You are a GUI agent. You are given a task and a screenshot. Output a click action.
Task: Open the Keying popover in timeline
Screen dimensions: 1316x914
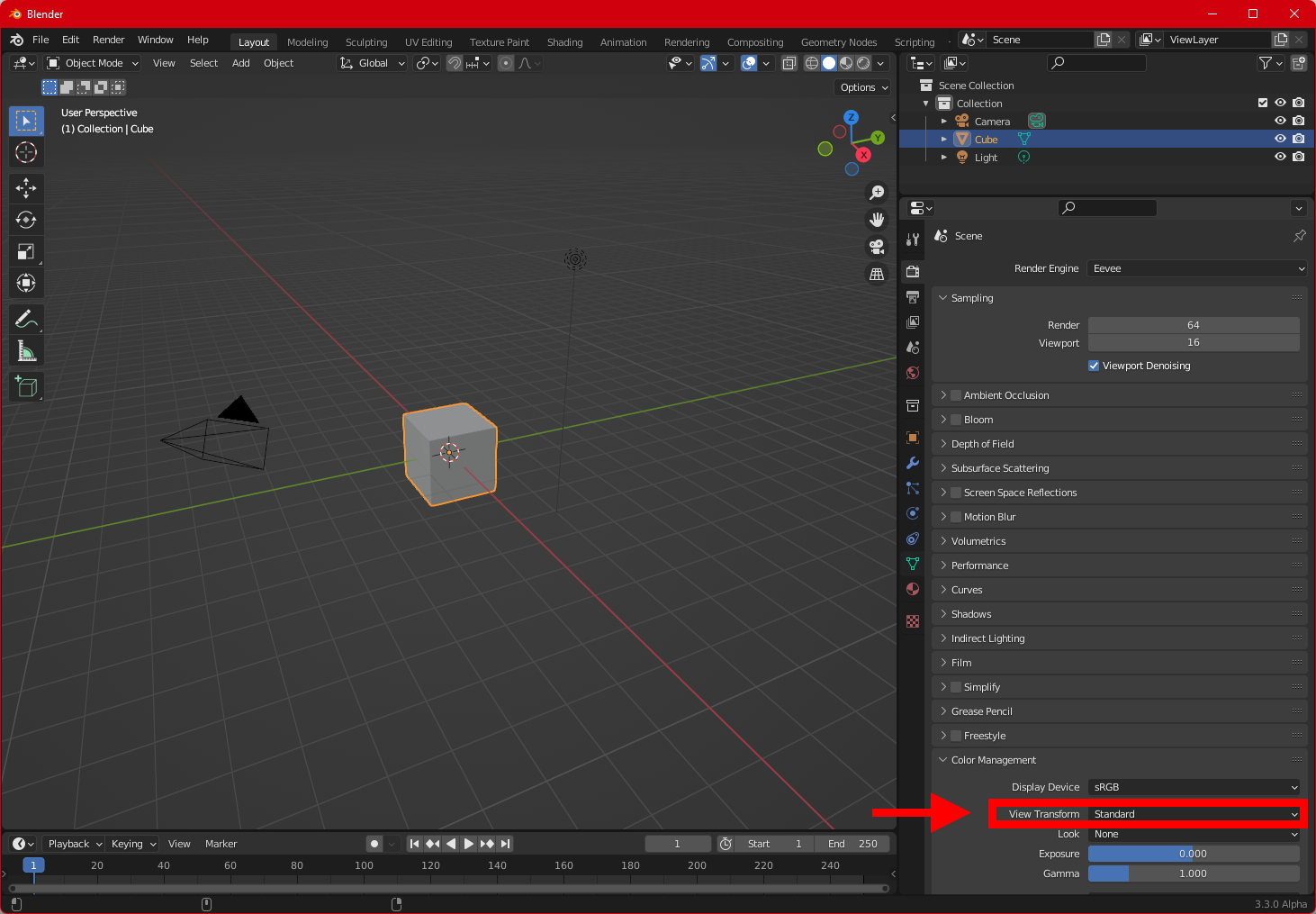(x=132, y=844)
